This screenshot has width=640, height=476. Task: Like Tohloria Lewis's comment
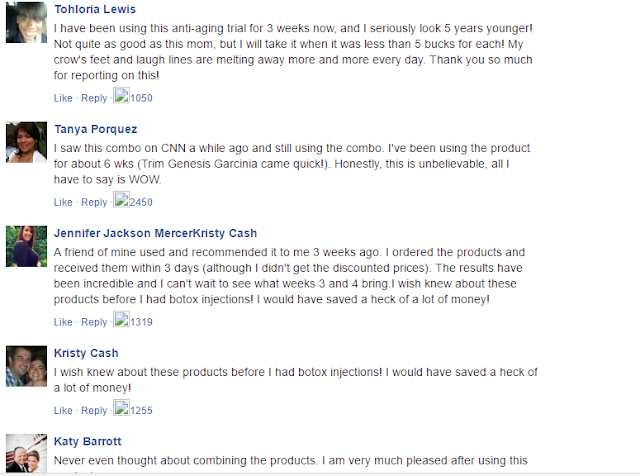tap(63, 98)
